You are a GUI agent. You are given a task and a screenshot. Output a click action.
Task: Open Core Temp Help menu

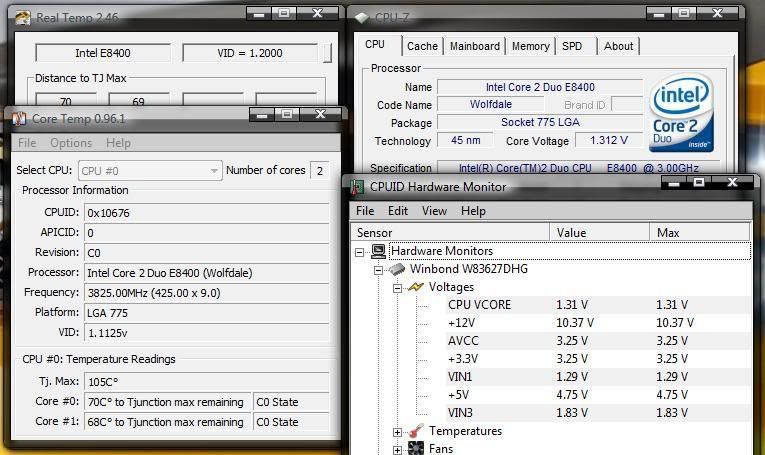coord(118,143)
